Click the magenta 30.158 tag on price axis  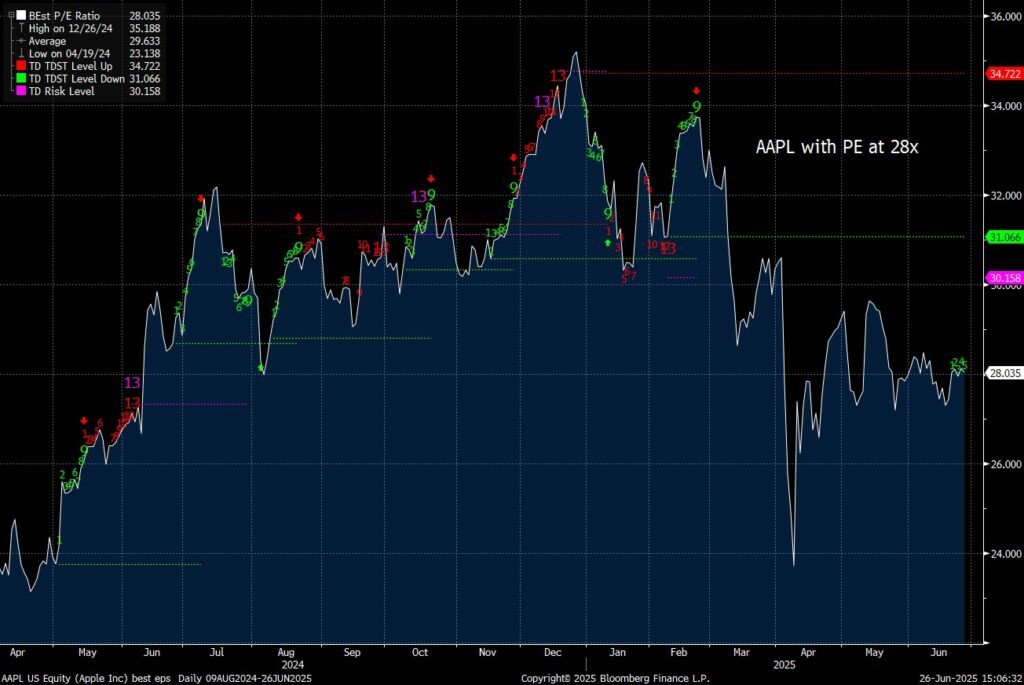pyautogui.click(x=1004, y=278)
